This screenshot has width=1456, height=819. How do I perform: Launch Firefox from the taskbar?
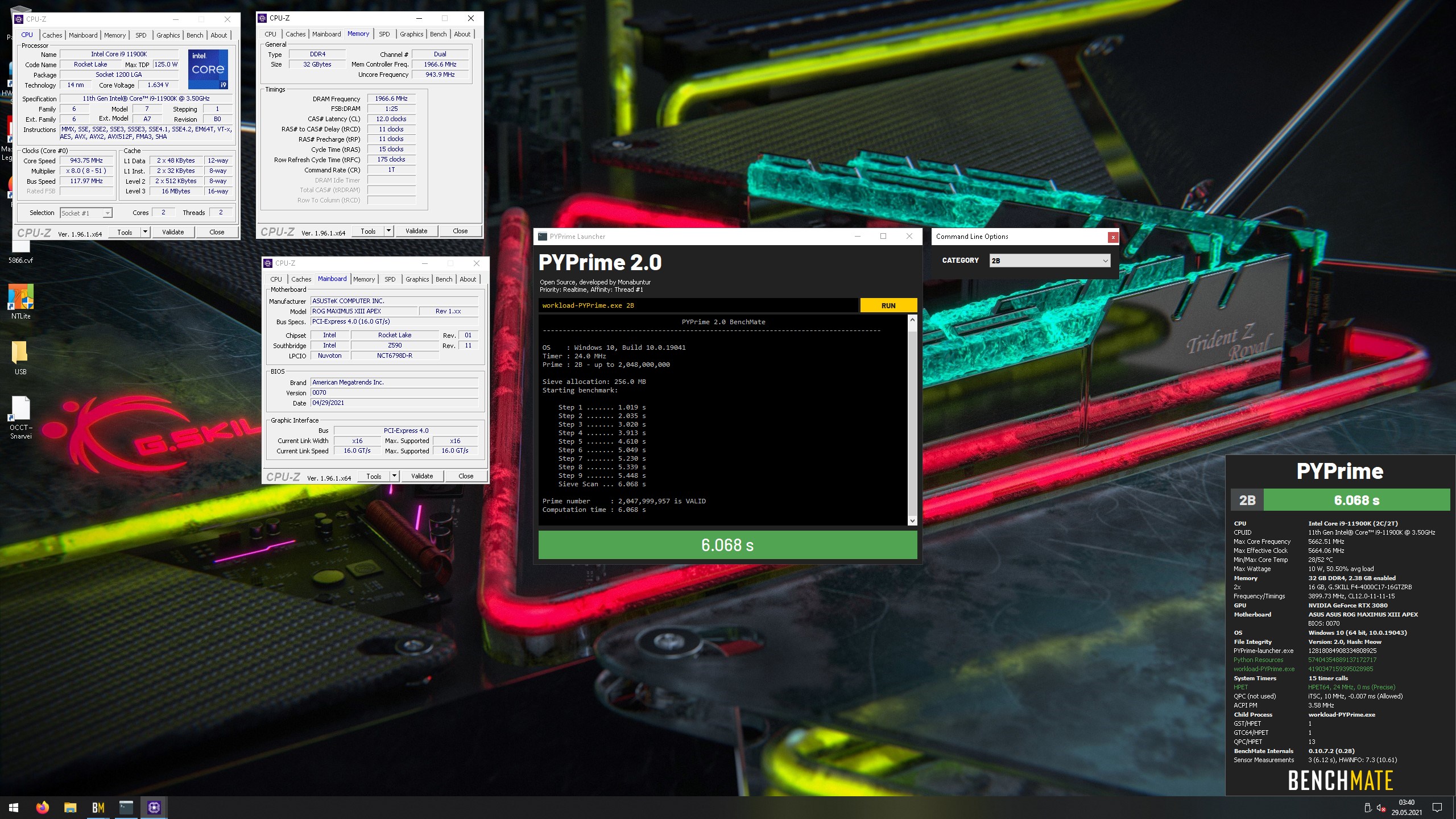point(42,808)
